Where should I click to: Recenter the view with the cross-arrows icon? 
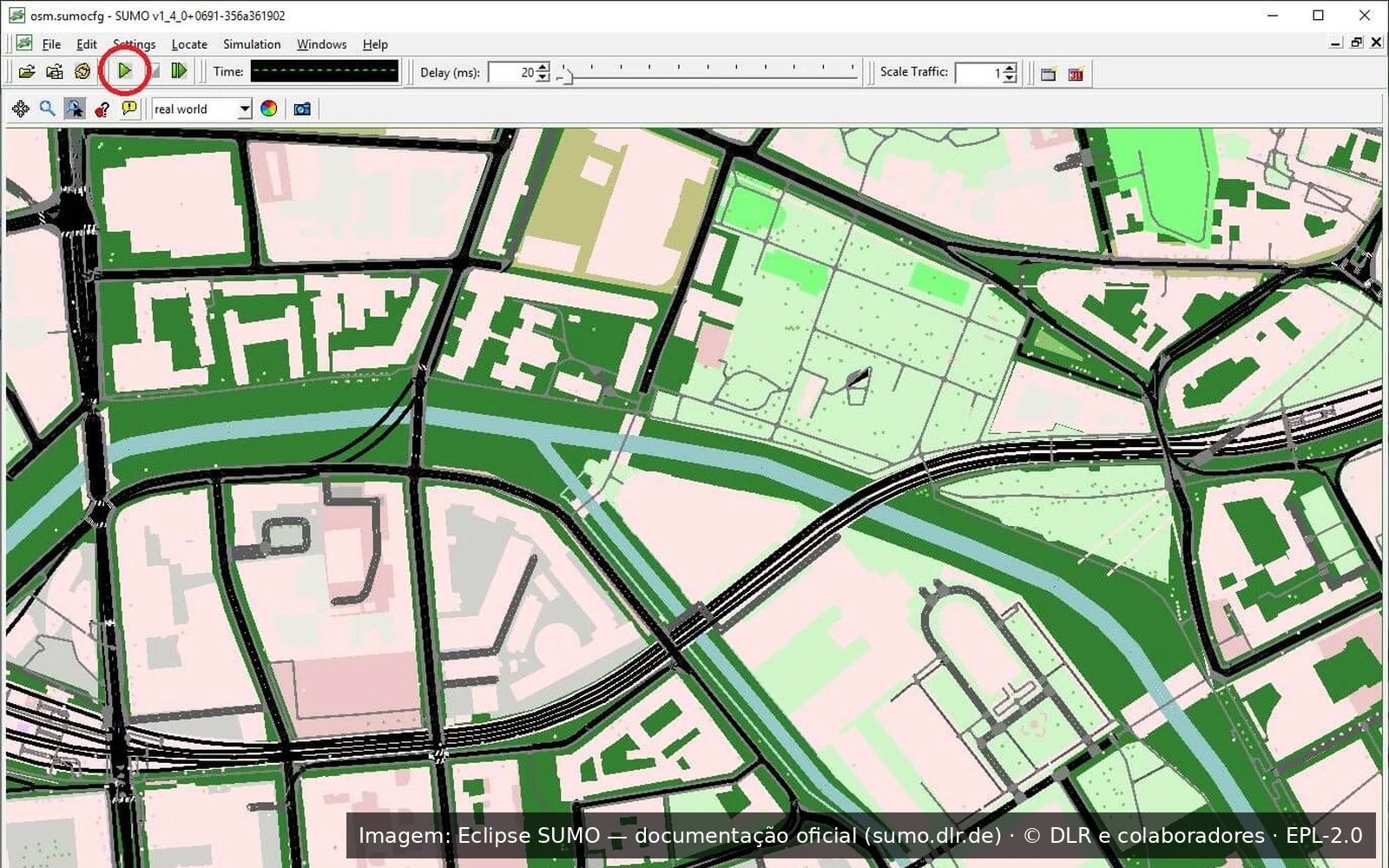(x=21, y=108)
